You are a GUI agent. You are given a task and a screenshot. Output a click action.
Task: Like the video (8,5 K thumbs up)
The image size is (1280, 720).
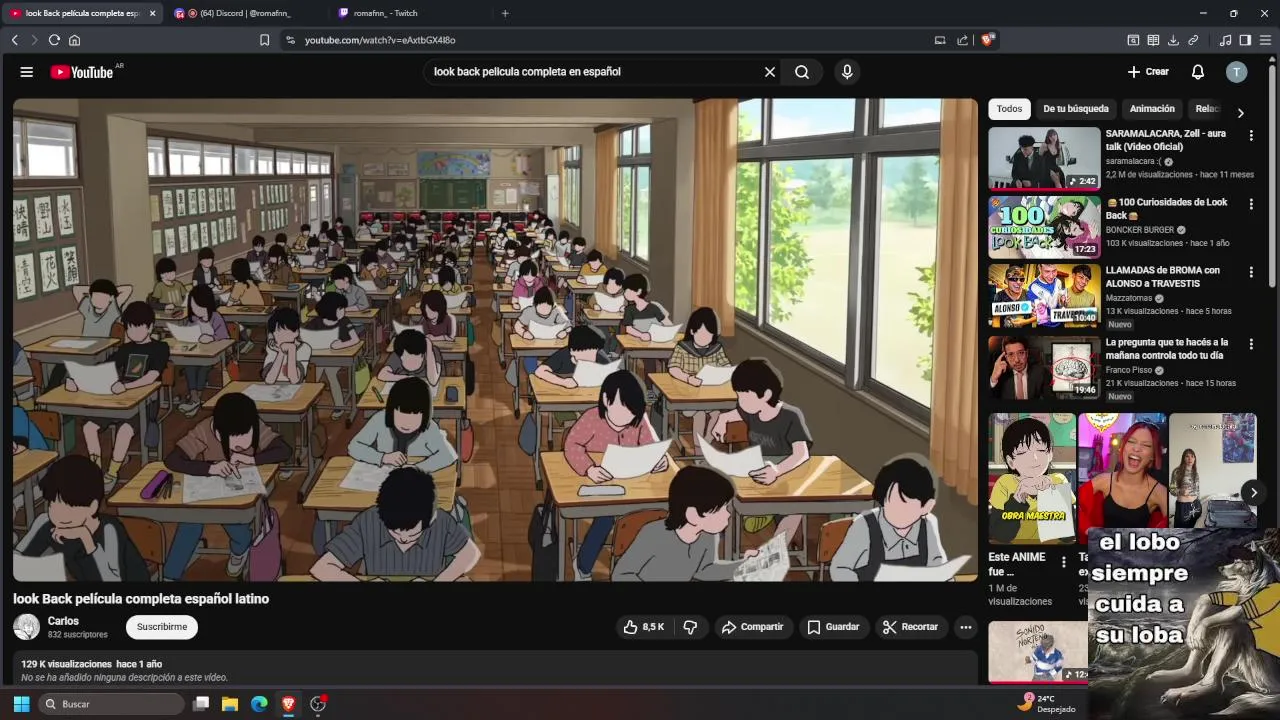coord(643,627)
